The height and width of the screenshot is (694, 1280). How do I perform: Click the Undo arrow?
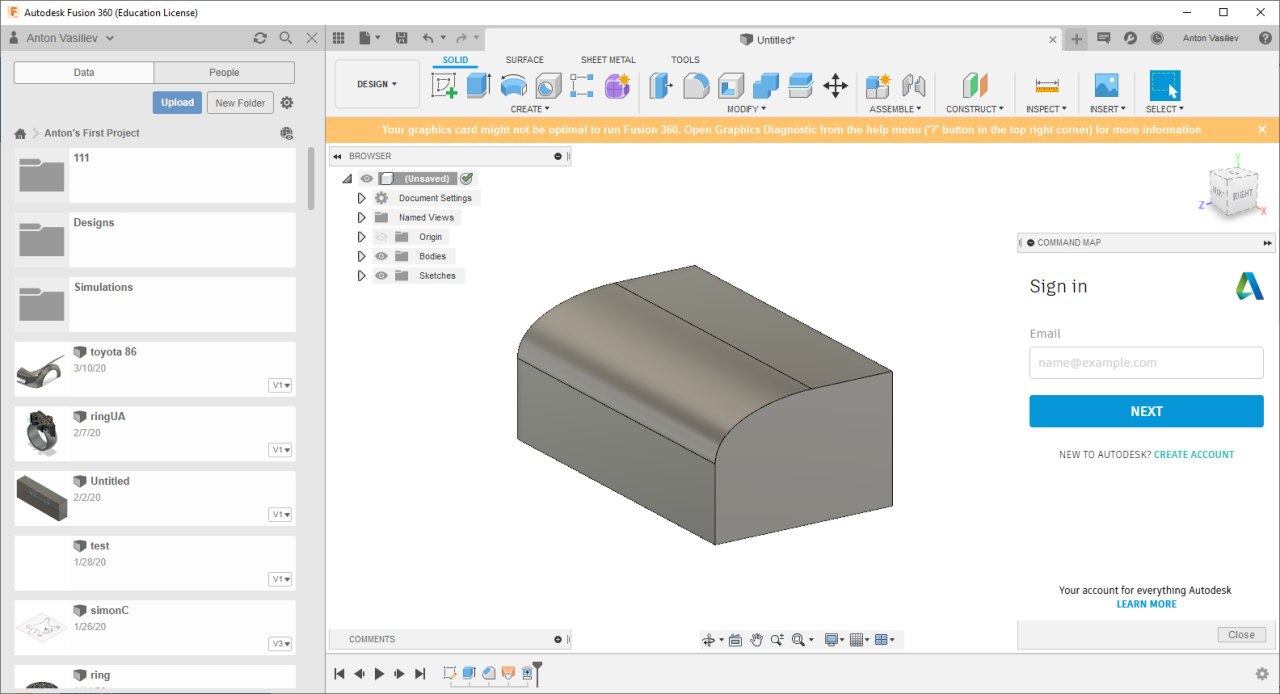428,38
